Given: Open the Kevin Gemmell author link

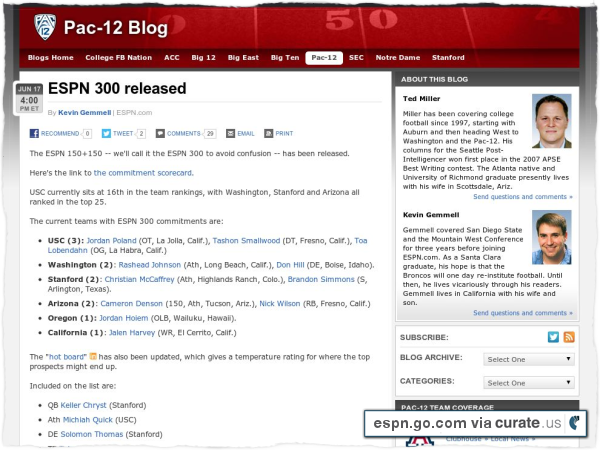Looking at the screenshot, I should 85,112.
